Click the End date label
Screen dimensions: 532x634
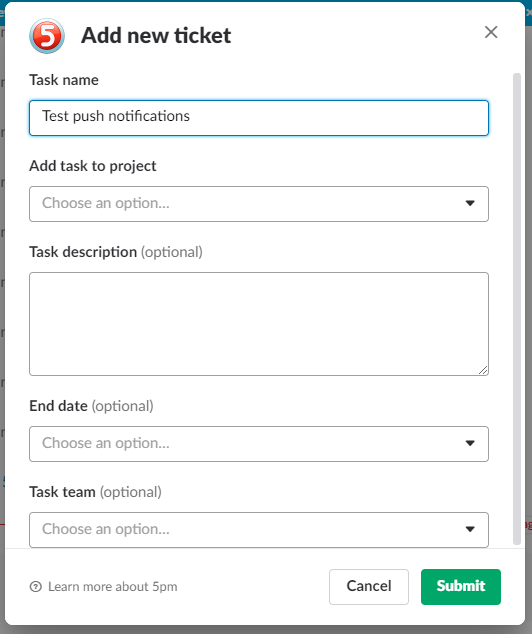pyautogui.click(x=58, y=406)
